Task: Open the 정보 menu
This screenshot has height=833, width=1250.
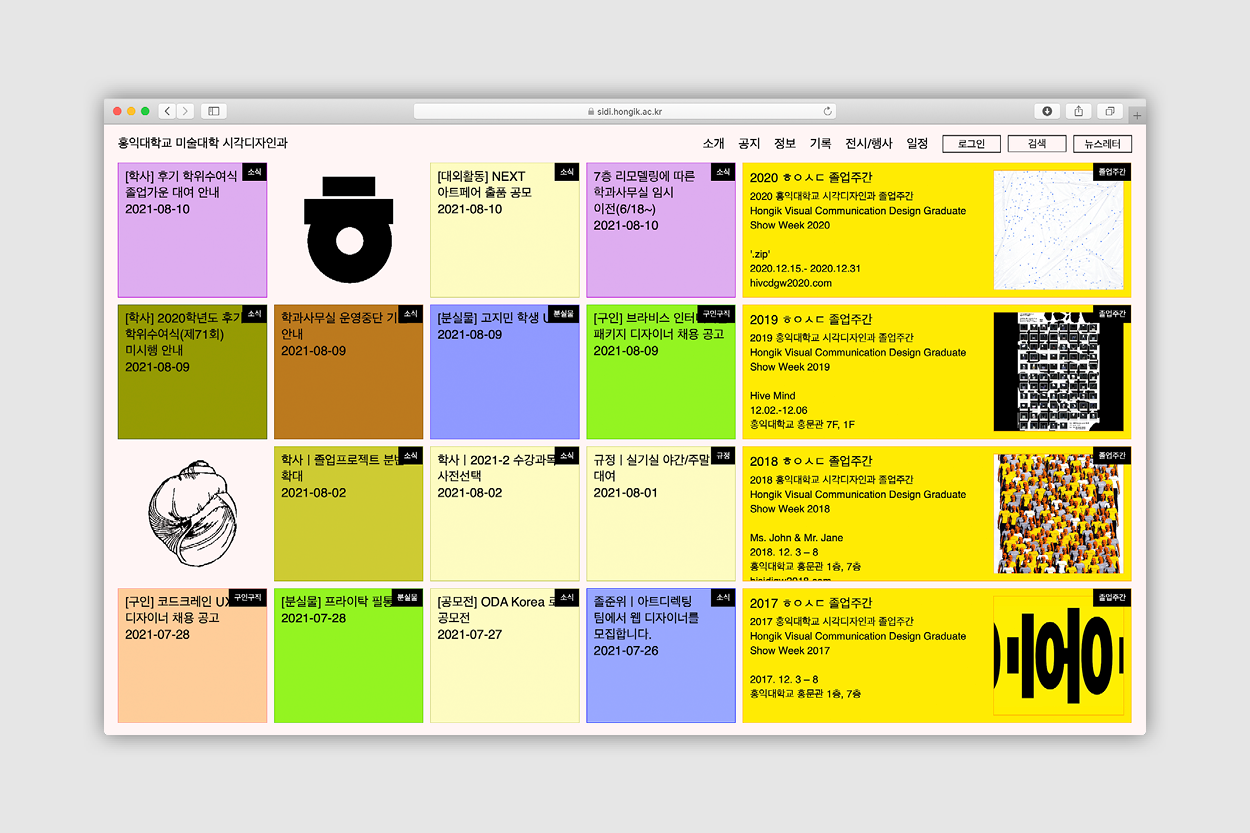Action: [785, 144]
